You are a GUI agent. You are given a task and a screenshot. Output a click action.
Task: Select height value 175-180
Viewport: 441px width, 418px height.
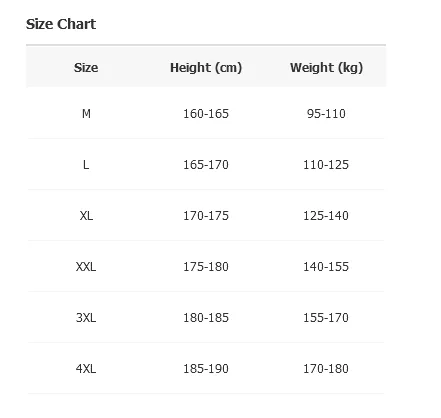pos(206,267)
